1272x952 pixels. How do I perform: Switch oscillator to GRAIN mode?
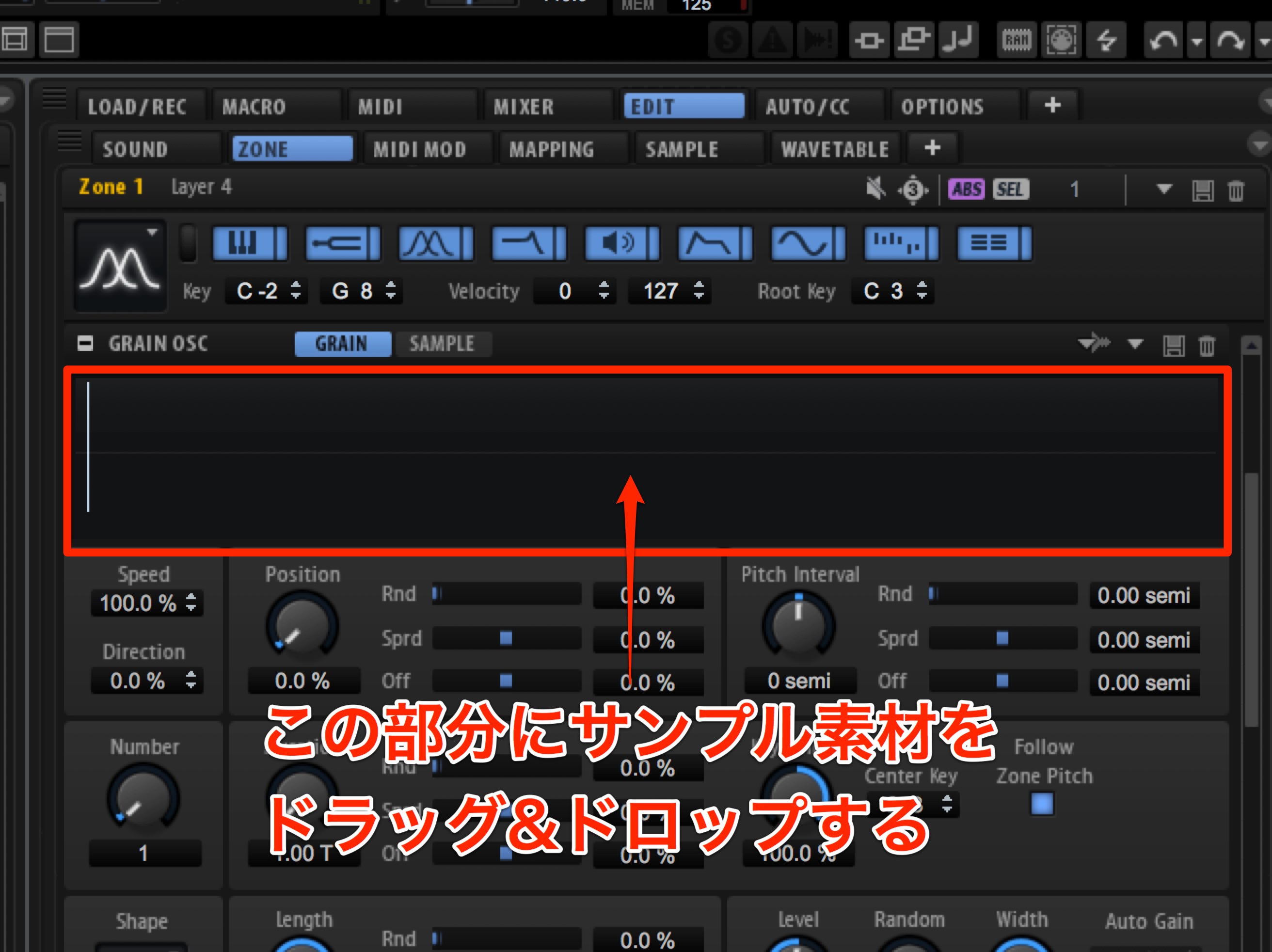342,344
